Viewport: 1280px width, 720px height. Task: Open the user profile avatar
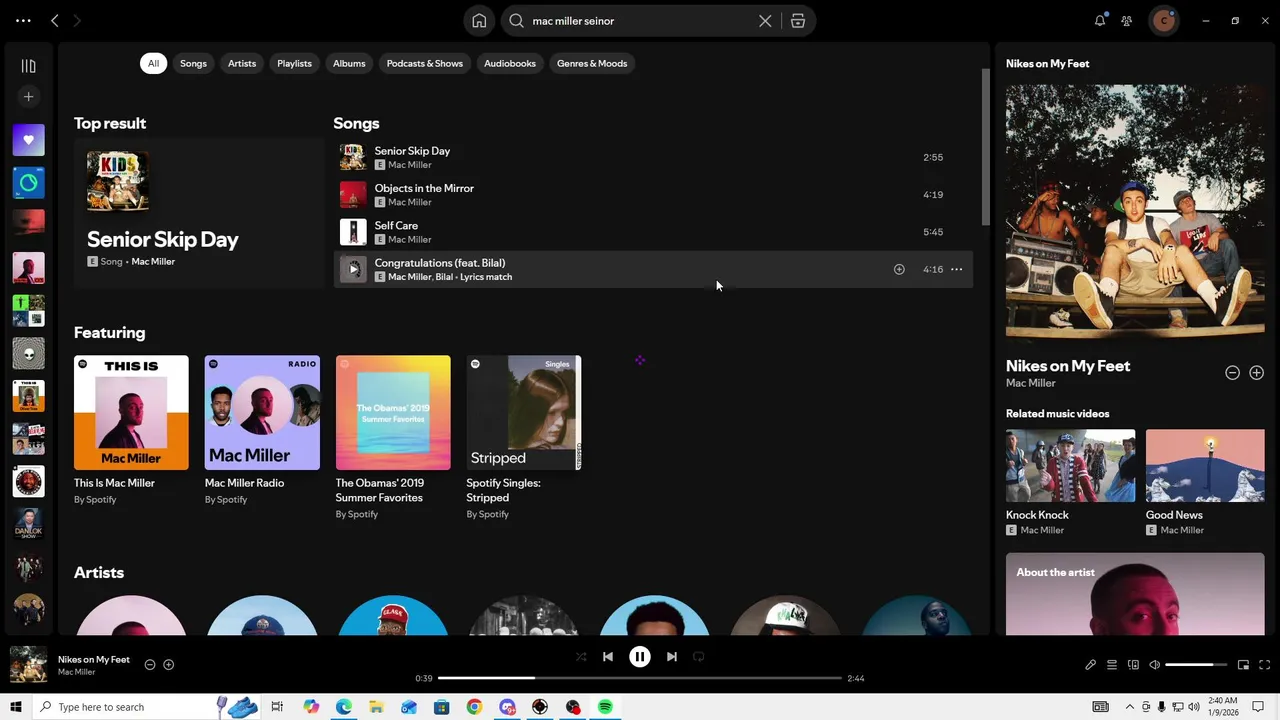[x=1163, y=20]
